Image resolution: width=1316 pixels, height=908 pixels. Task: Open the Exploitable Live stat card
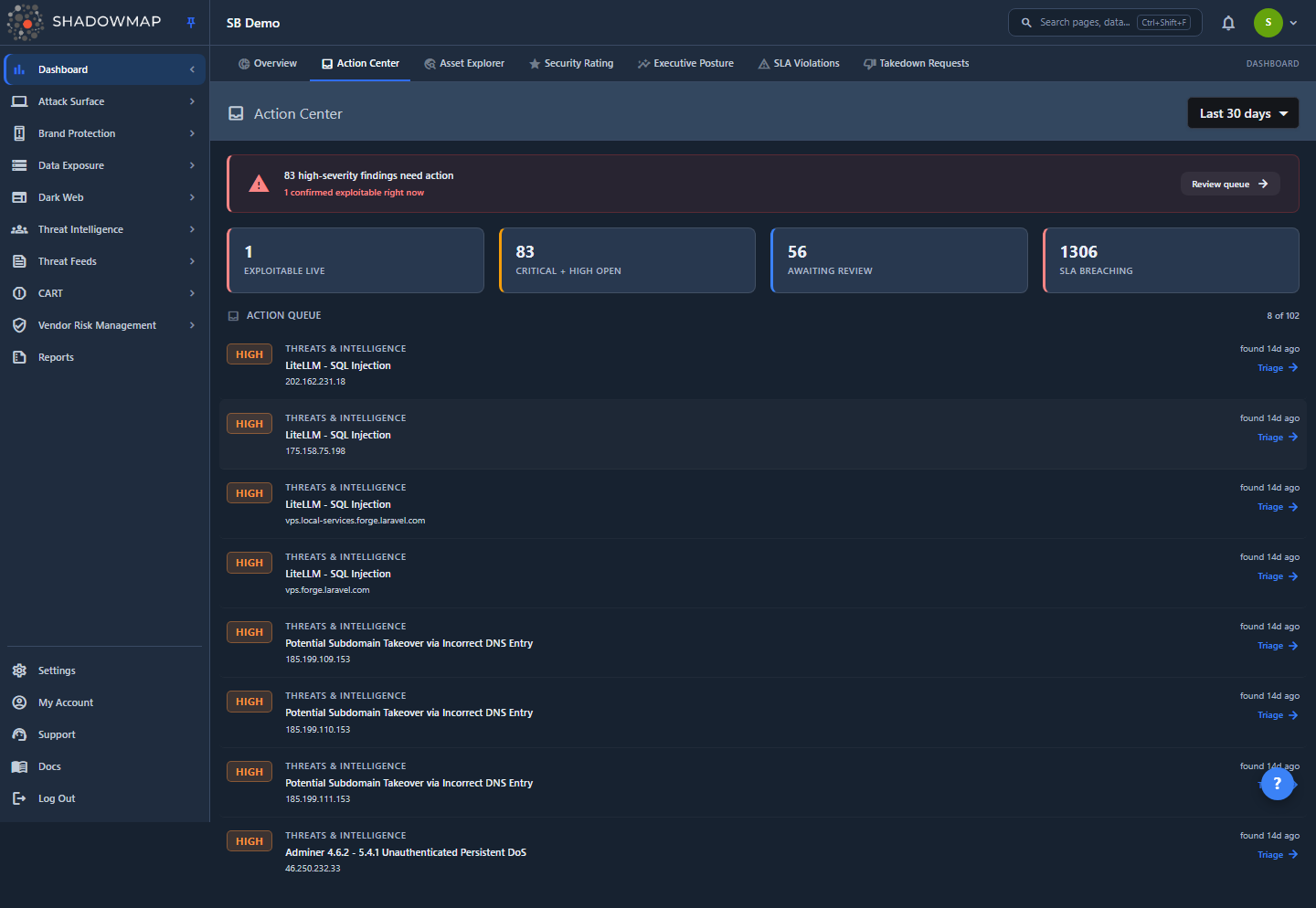coord(356,260)
